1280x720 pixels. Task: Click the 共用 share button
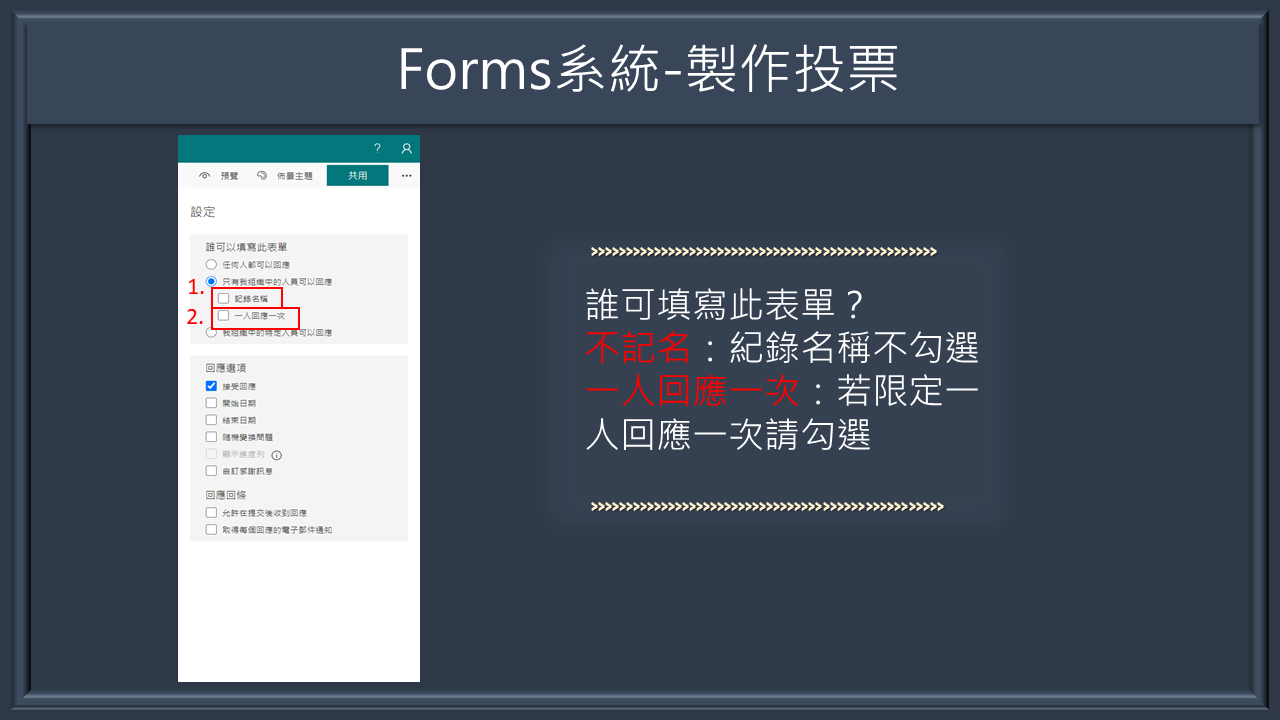pyautogui.click(x=357, y=176)
